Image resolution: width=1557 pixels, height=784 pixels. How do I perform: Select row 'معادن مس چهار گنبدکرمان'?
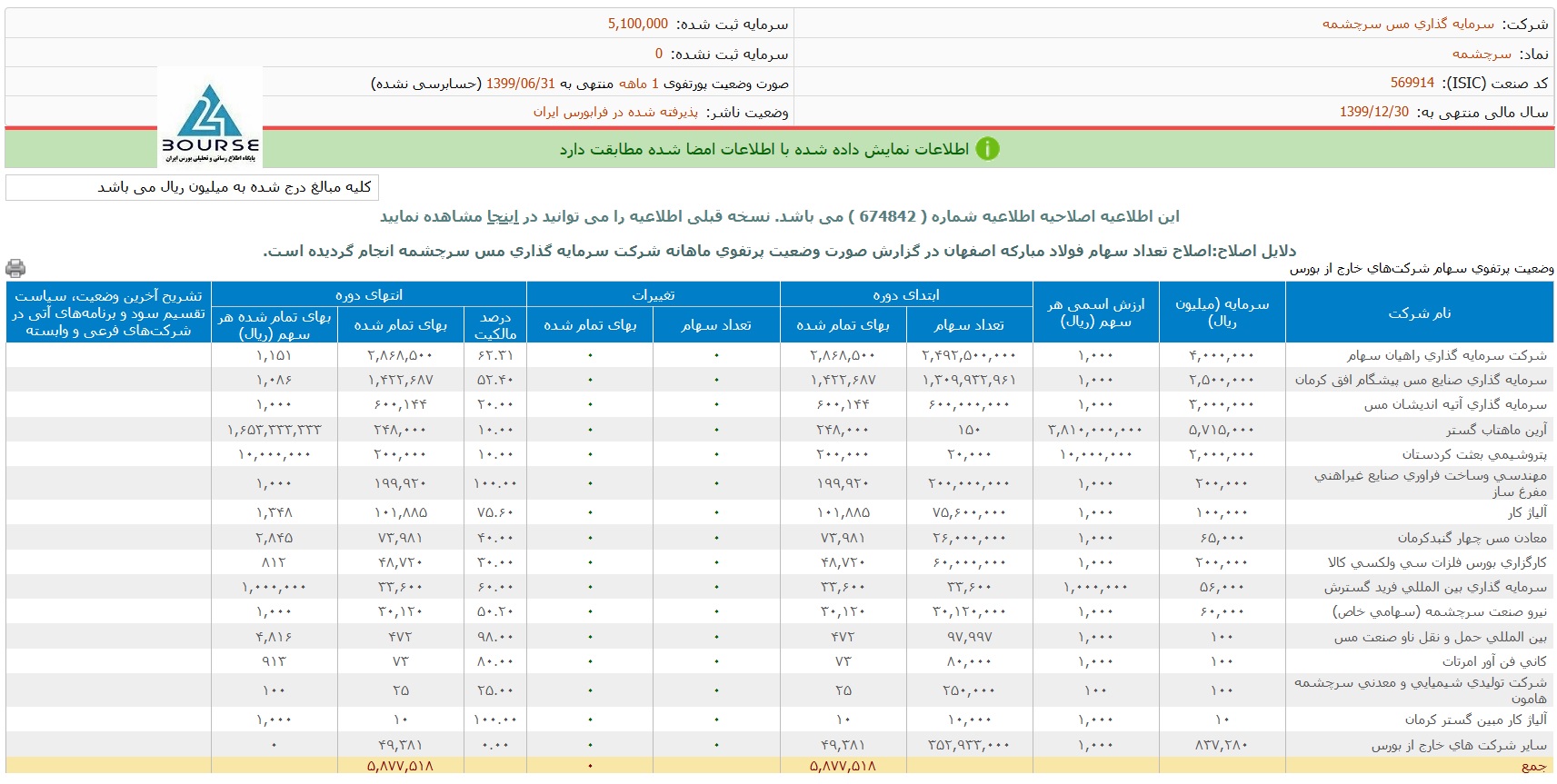tap(779, 538)
